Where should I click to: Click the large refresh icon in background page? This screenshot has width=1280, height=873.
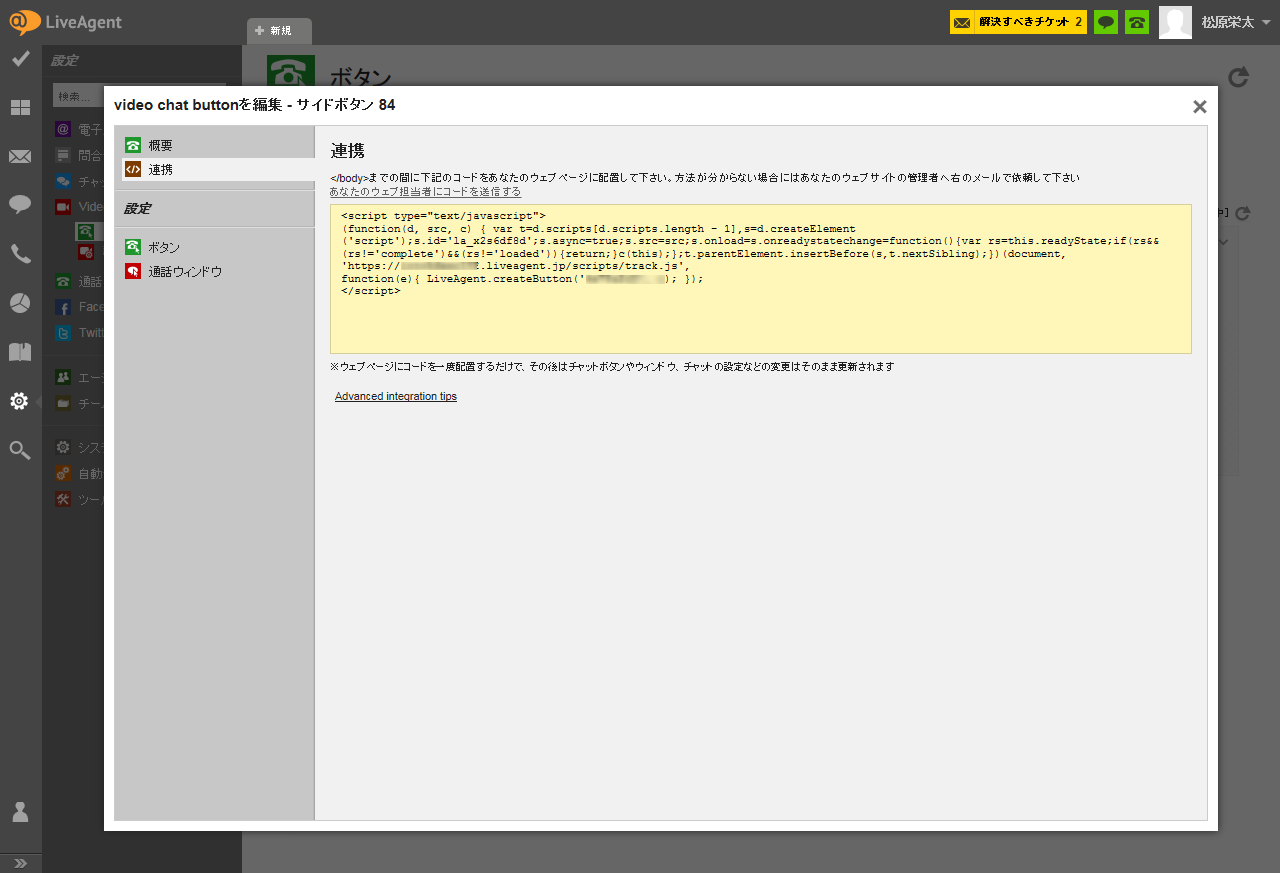coord(1239,77)
